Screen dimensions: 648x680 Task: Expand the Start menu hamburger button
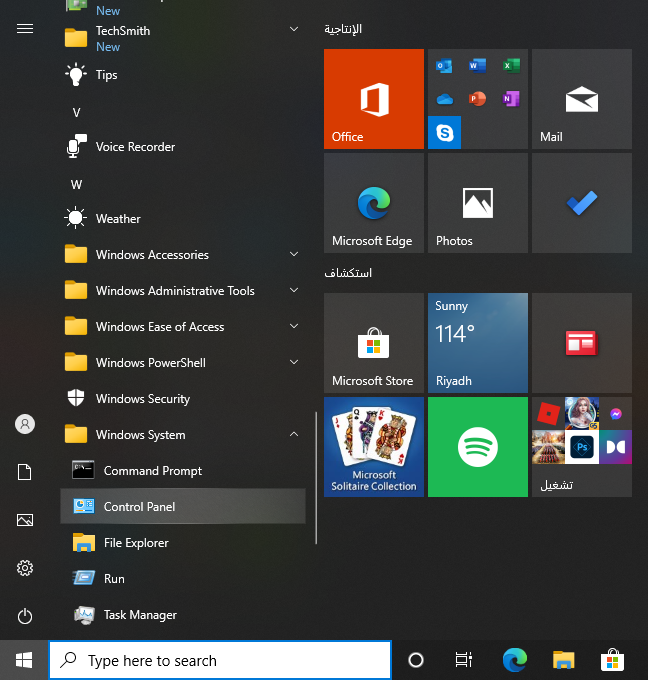click(25, 29)
